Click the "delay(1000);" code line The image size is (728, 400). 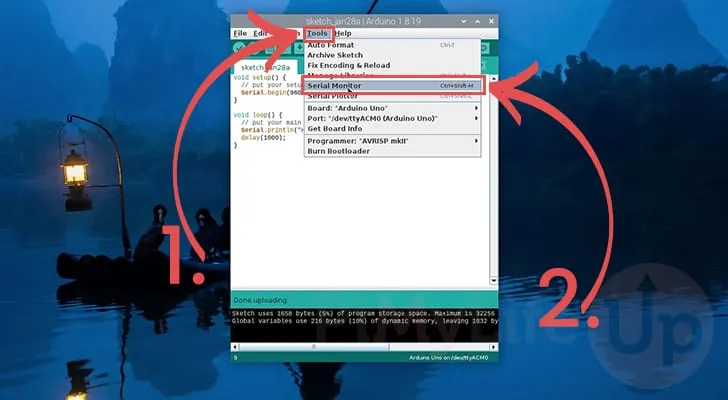pyautogui.click(x=263, y=137)
